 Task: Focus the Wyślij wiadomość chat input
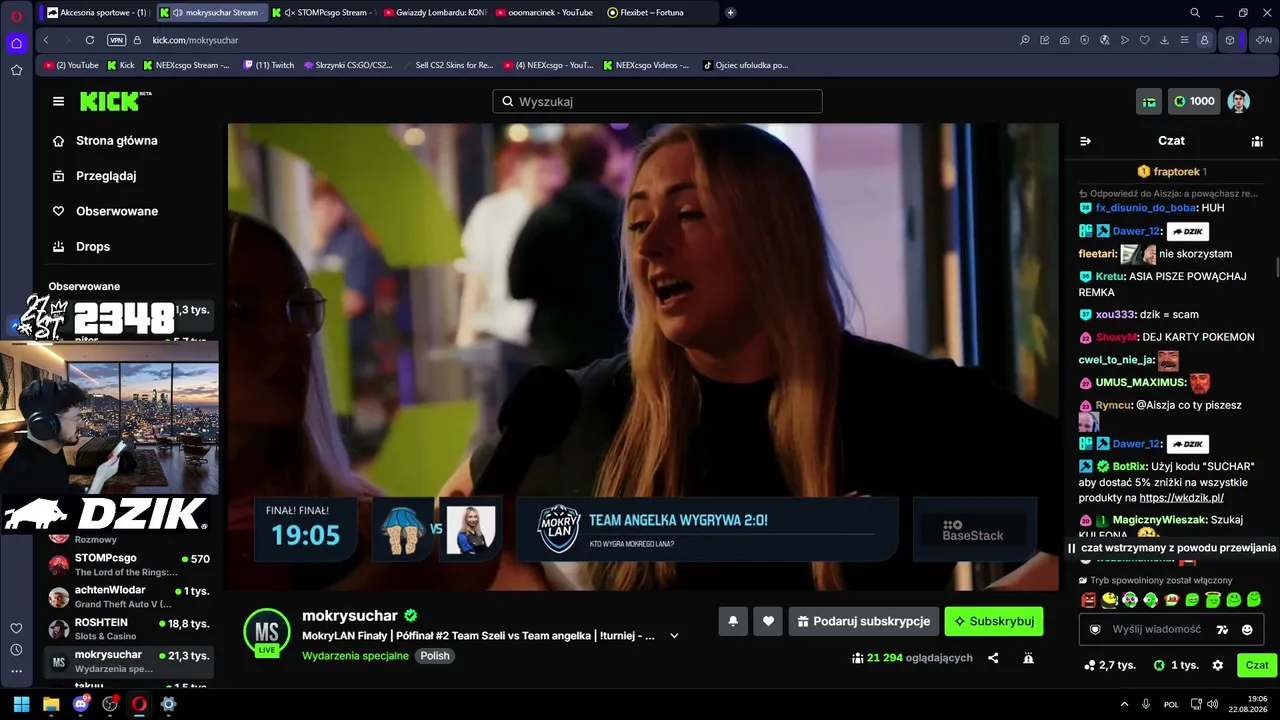click(x=1157, y=629)
